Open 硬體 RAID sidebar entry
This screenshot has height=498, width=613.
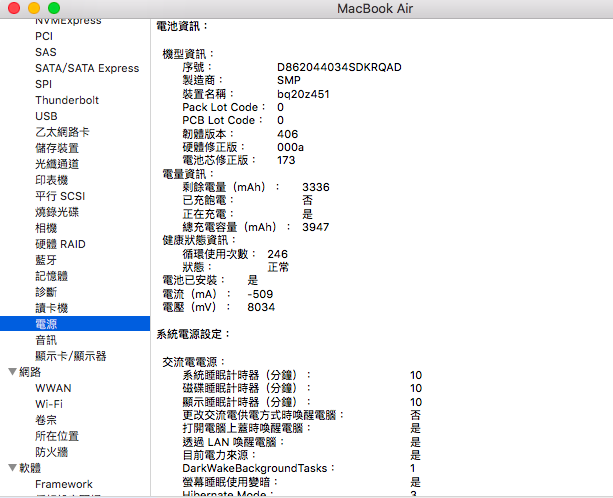click(x=60, y=244)
